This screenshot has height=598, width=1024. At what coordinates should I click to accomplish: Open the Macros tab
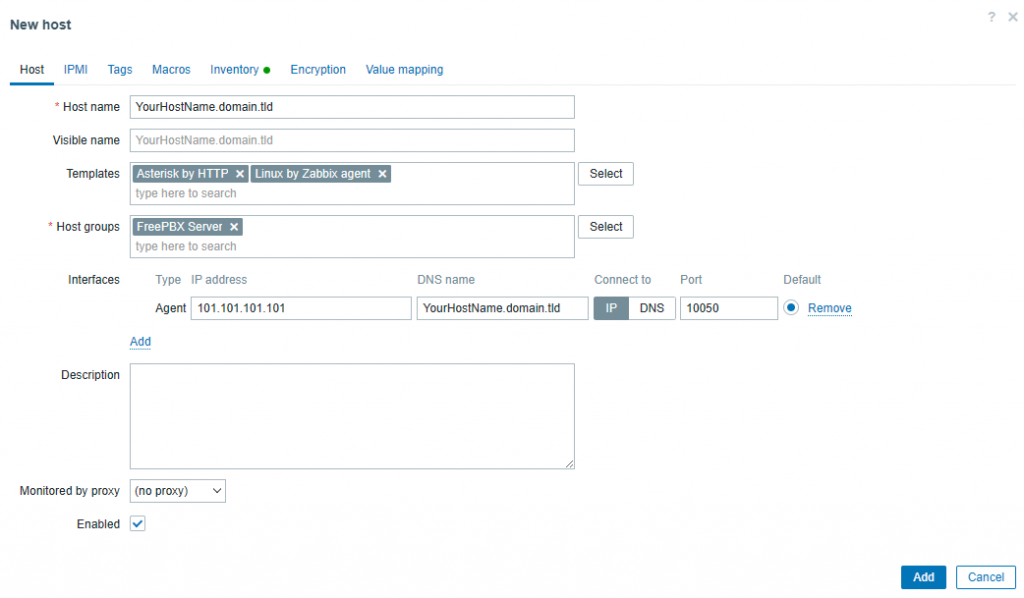coord(171,70)
